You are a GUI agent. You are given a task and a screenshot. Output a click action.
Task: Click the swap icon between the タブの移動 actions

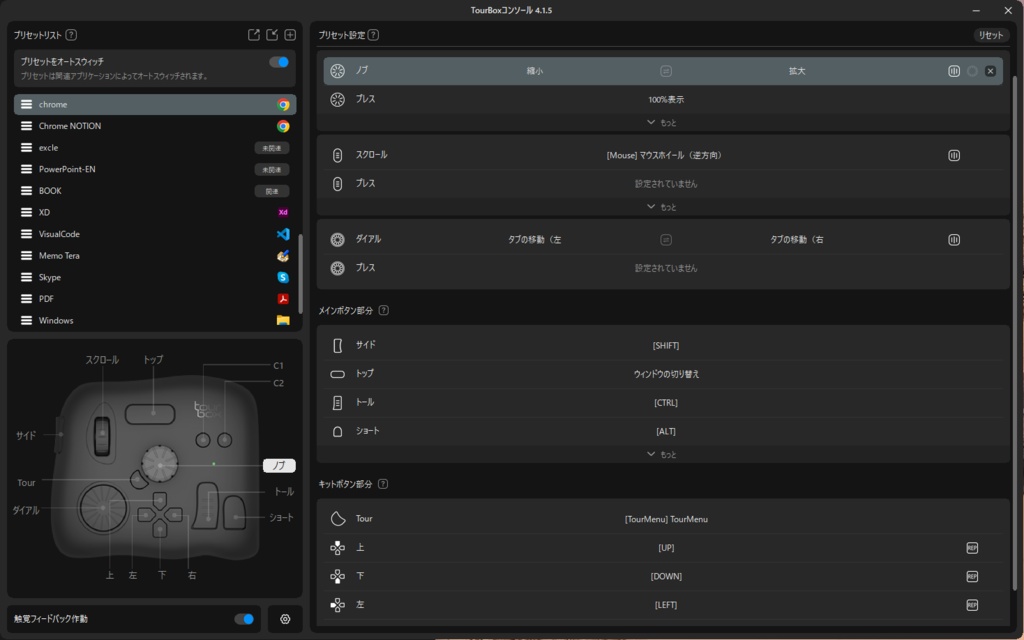[x=665, y=240]
